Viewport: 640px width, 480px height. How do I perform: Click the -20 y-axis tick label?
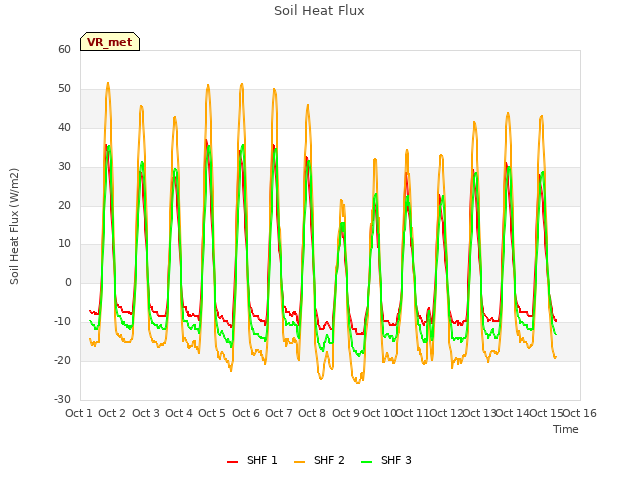tap(63, 360)
